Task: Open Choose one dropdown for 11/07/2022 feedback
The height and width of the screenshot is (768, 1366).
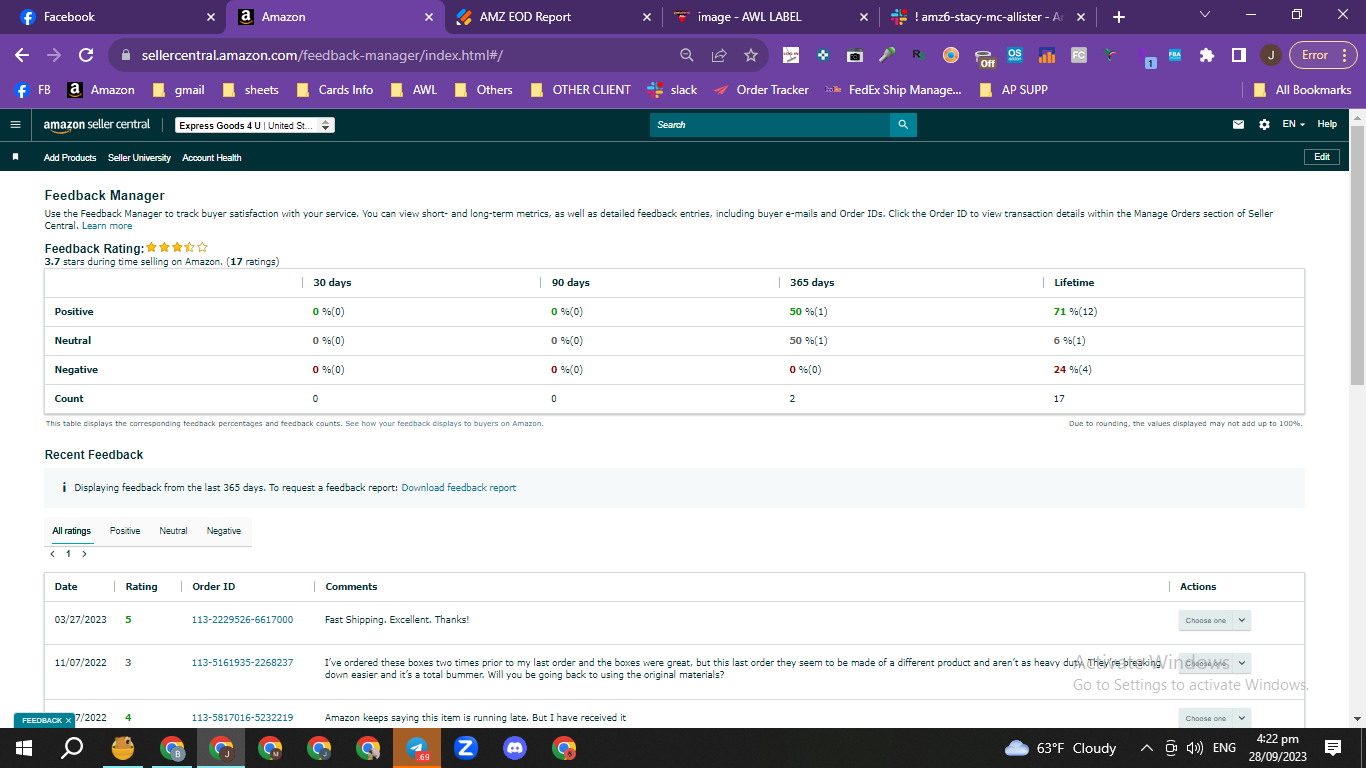Action: [1214, 663]
